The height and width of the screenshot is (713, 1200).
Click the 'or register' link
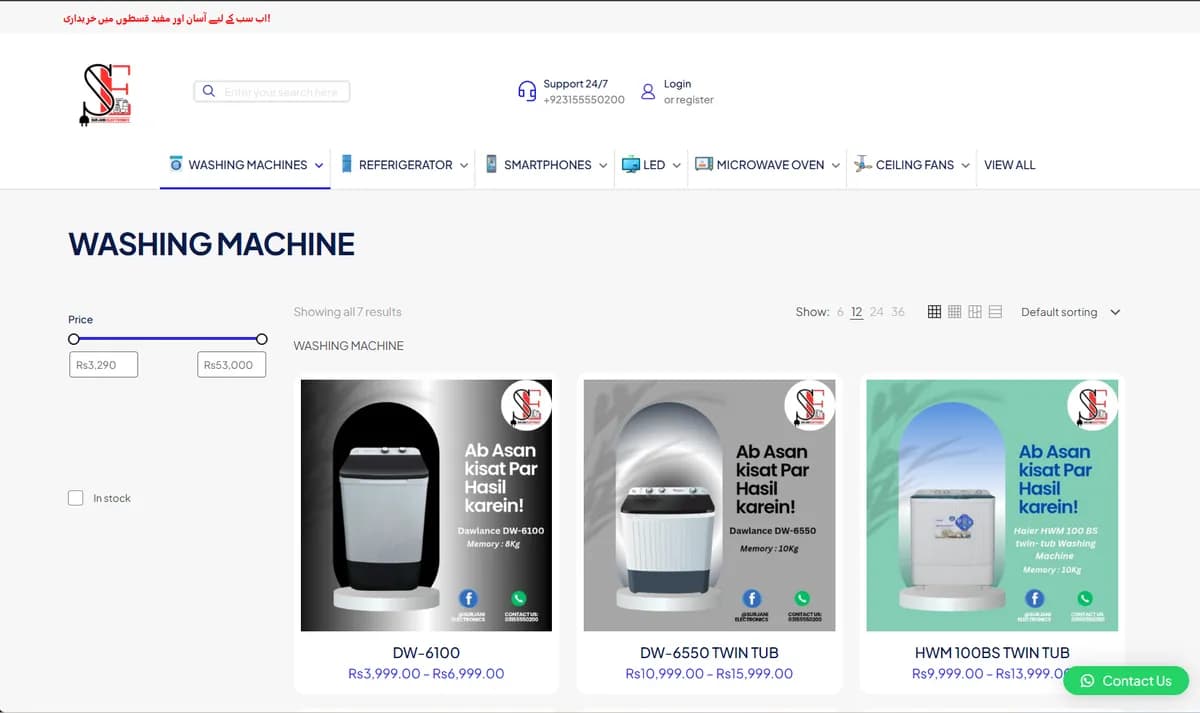[689, 100]
